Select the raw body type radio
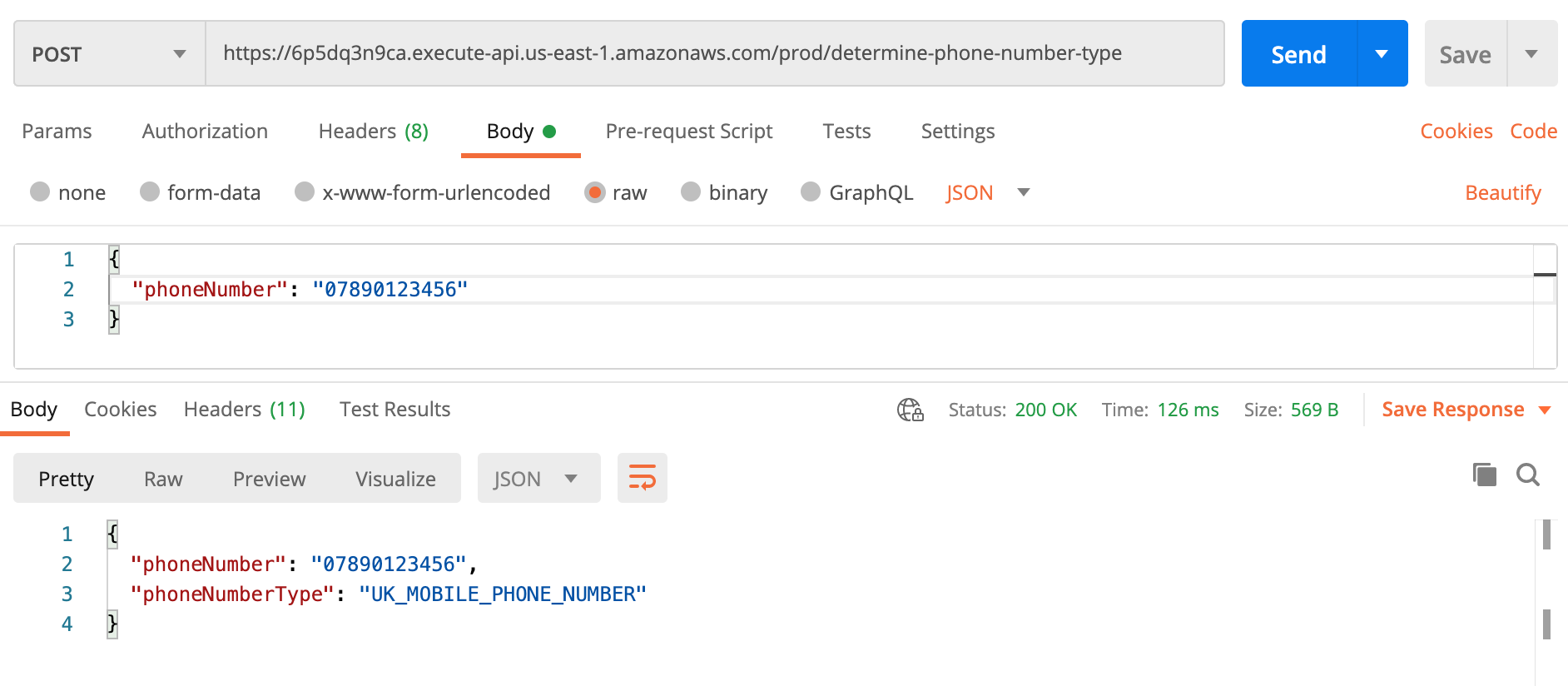 click(594, 192)
